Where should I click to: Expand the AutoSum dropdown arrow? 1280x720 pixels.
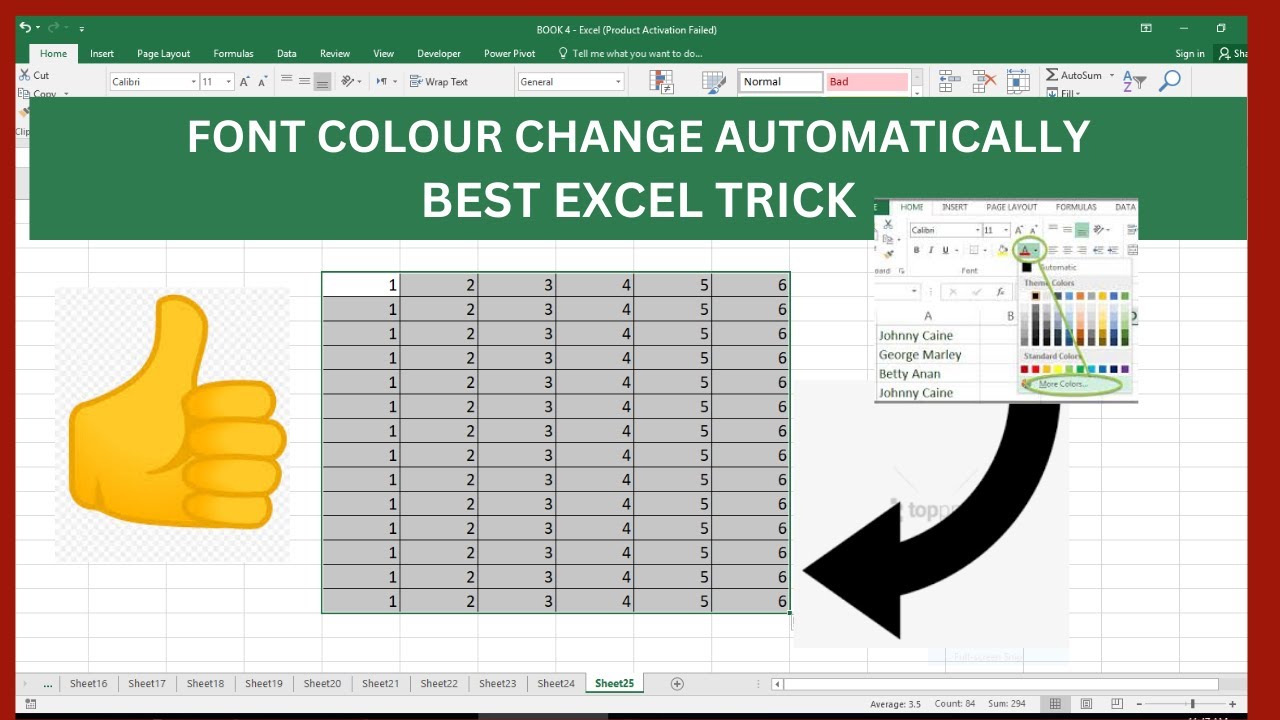(1111, 75)
